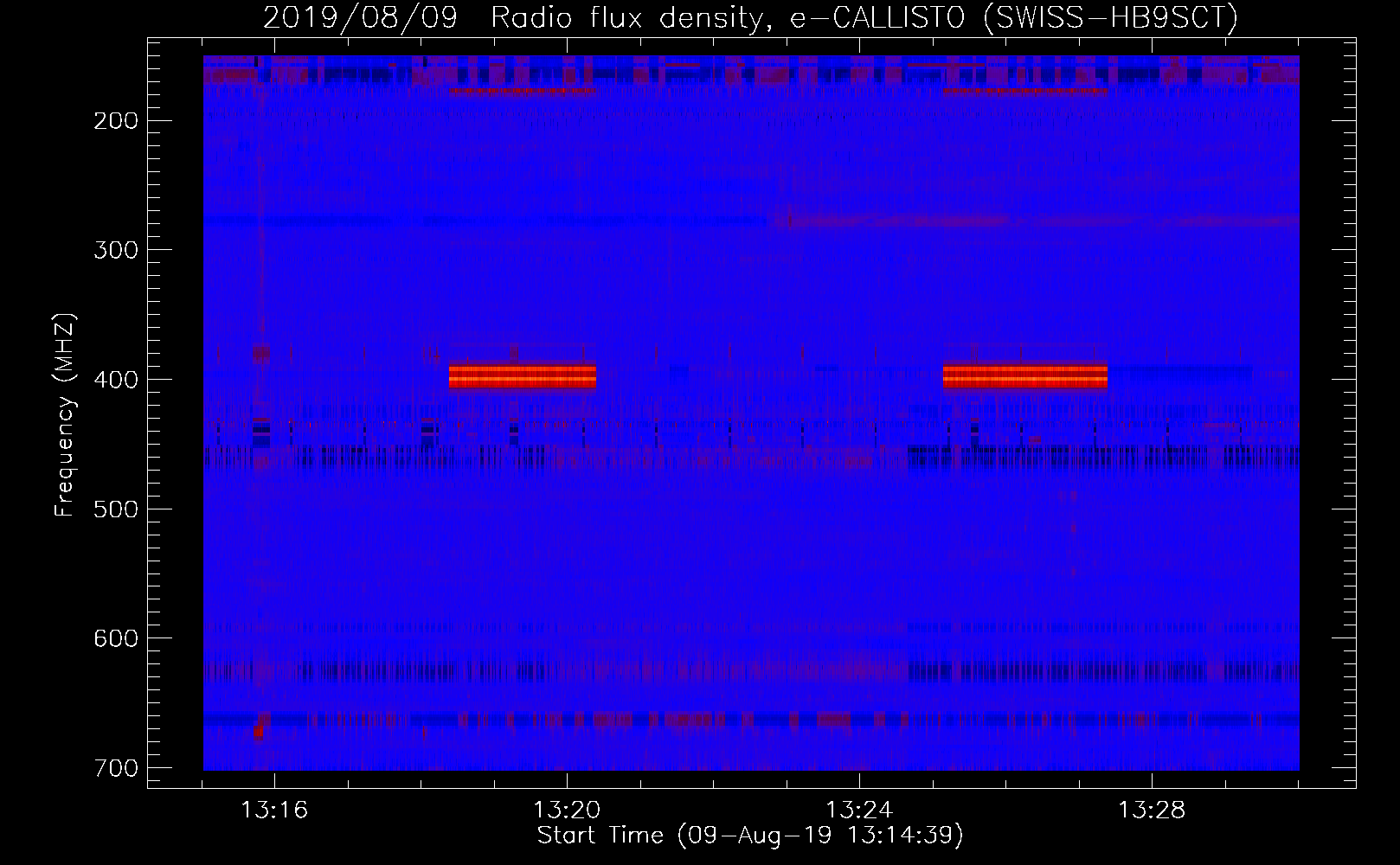Click the 'Start Time (09-Aug-19 13:14:39)' axis label
The height and width of the screenshot is (865, 1400).
750,836
